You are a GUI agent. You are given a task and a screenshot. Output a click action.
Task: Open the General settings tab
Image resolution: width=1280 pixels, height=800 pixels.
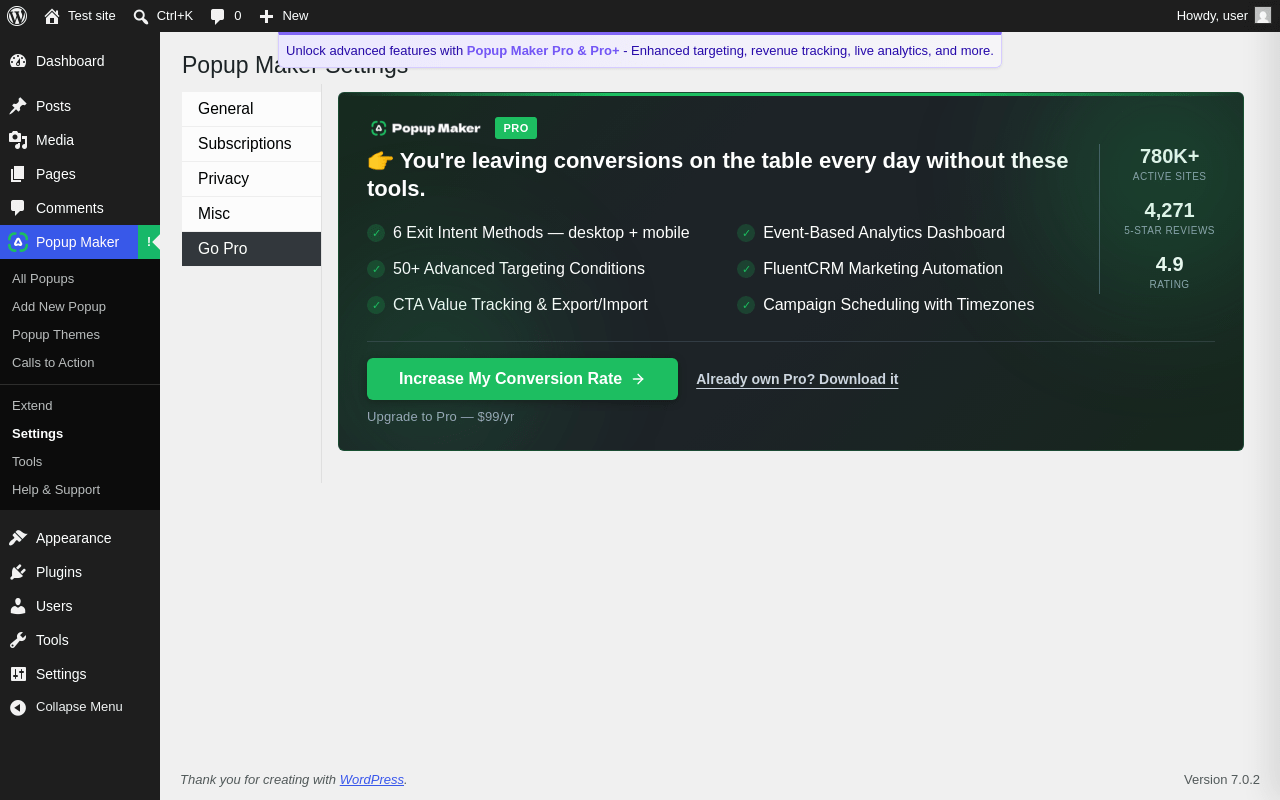pyautogui.click(x=251, y=109)
